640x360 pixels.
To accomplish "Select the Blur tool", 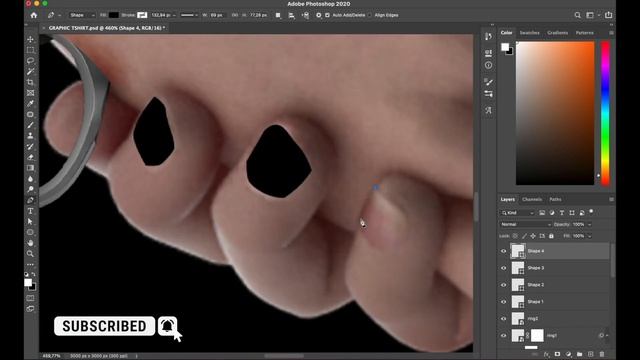I will [30, 179].
